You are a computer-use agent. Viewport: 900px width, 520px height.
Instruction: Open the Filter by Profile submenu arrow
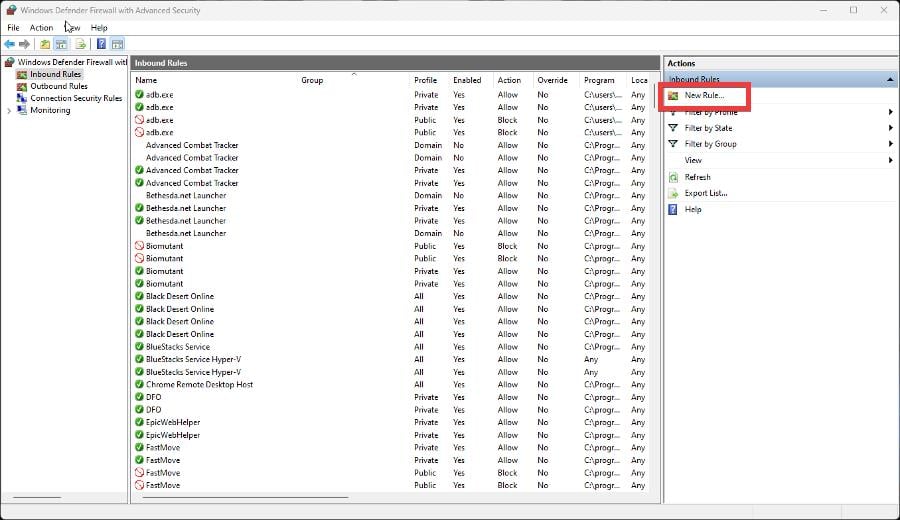click(x=890, y=112)
